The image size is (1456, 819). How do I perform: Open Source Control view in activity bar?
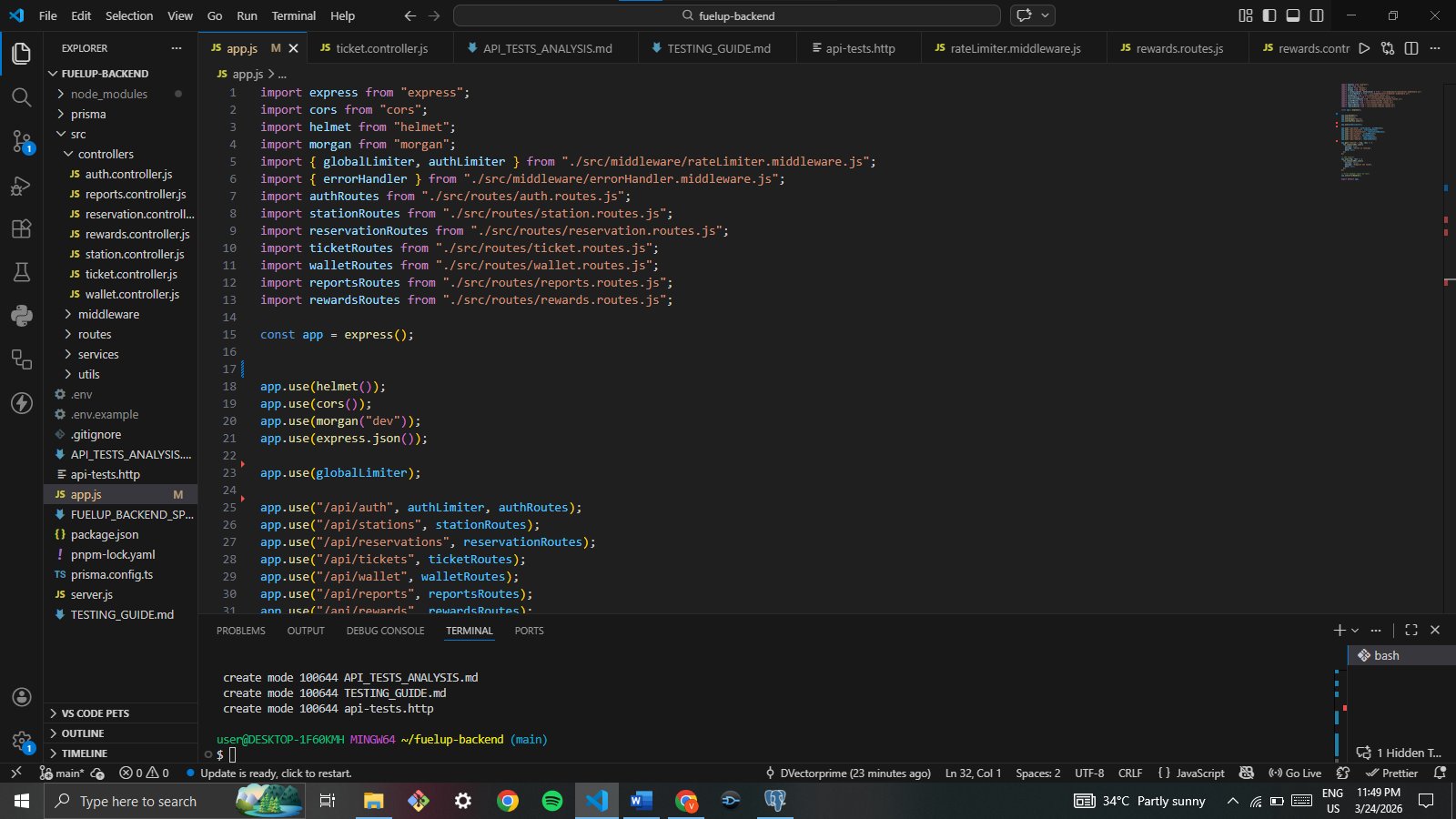click(x=21, y=141)
